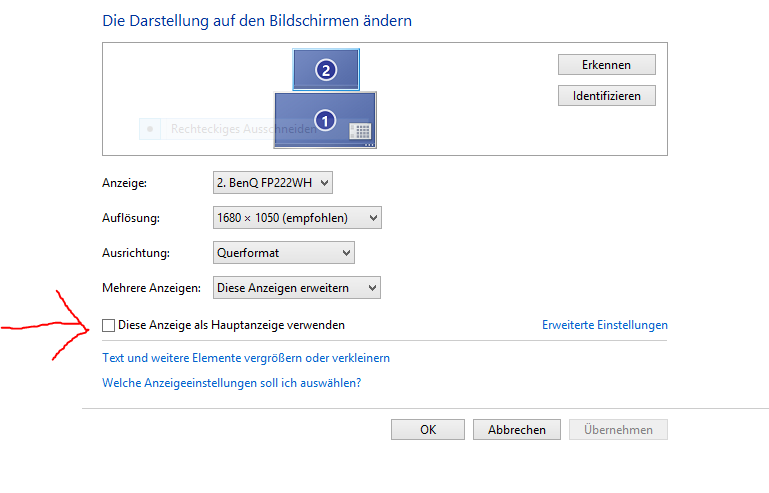
Task: Open Text und weitere Elemente vergrößern link
Action: pos(246,358)
